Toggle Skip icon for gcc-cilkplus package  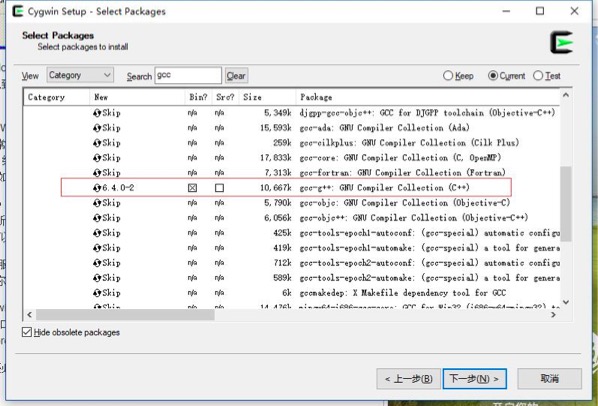97,143
